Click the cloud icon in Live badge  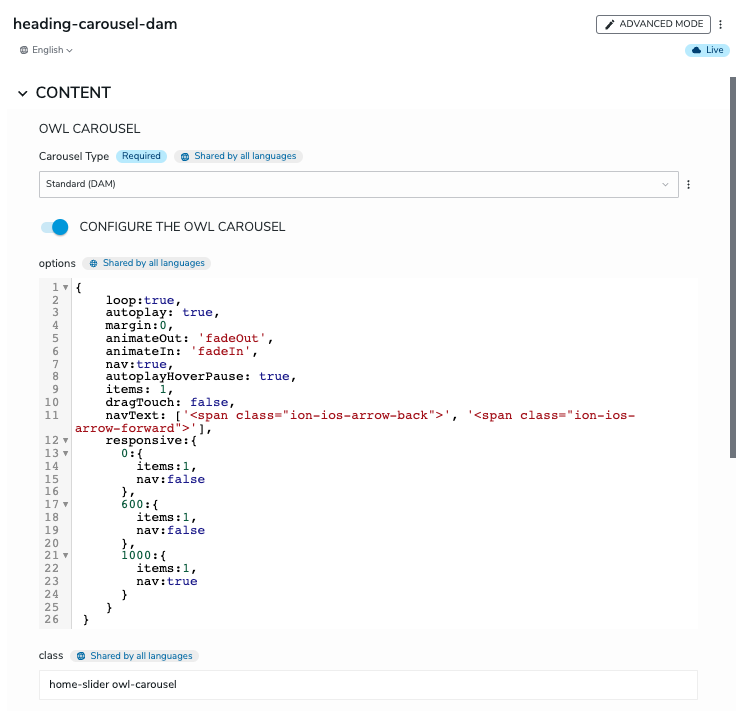pyautogui.click(x=696, y=50)
